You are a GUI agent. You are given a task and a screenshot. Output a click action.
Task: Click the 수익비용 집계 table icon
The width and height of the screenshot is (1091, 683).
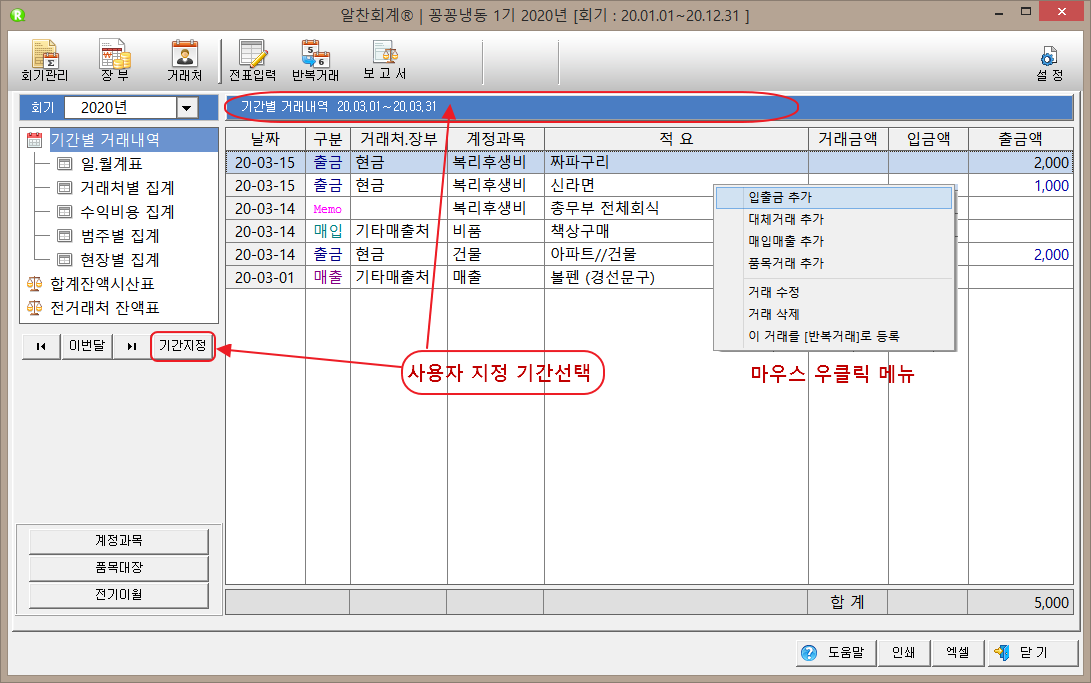pos(65,211)
